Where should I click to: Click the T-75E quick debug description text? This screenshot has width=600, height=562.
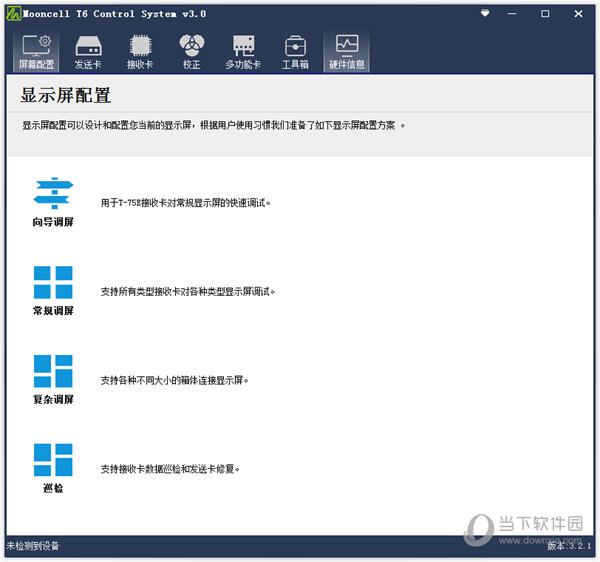point(186,203)
